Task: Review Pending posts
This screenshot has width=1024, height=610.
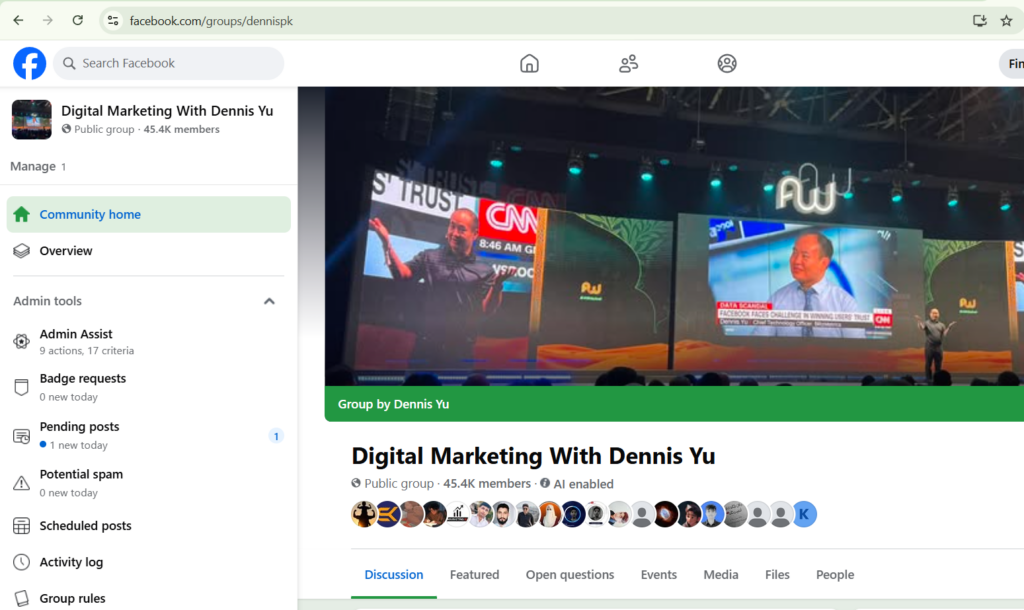Action: coord(79,427)
